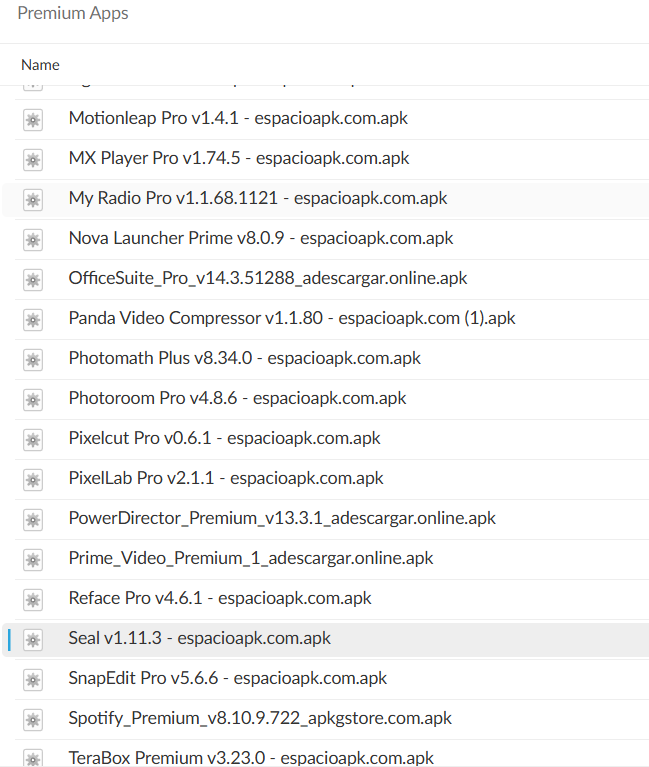Screen dimensions: 649x767
Task: Open the Premium Apps folder title
Action: [x=73, y=13]
